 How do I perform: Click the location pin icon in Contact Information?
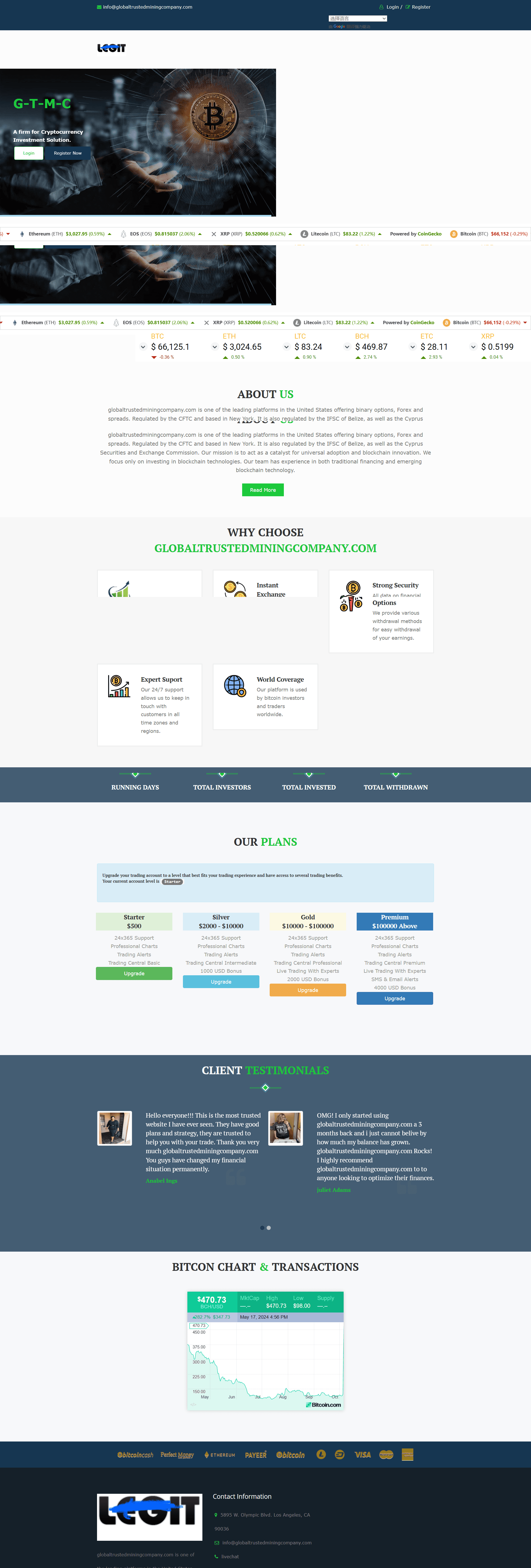click(215, 1515)
